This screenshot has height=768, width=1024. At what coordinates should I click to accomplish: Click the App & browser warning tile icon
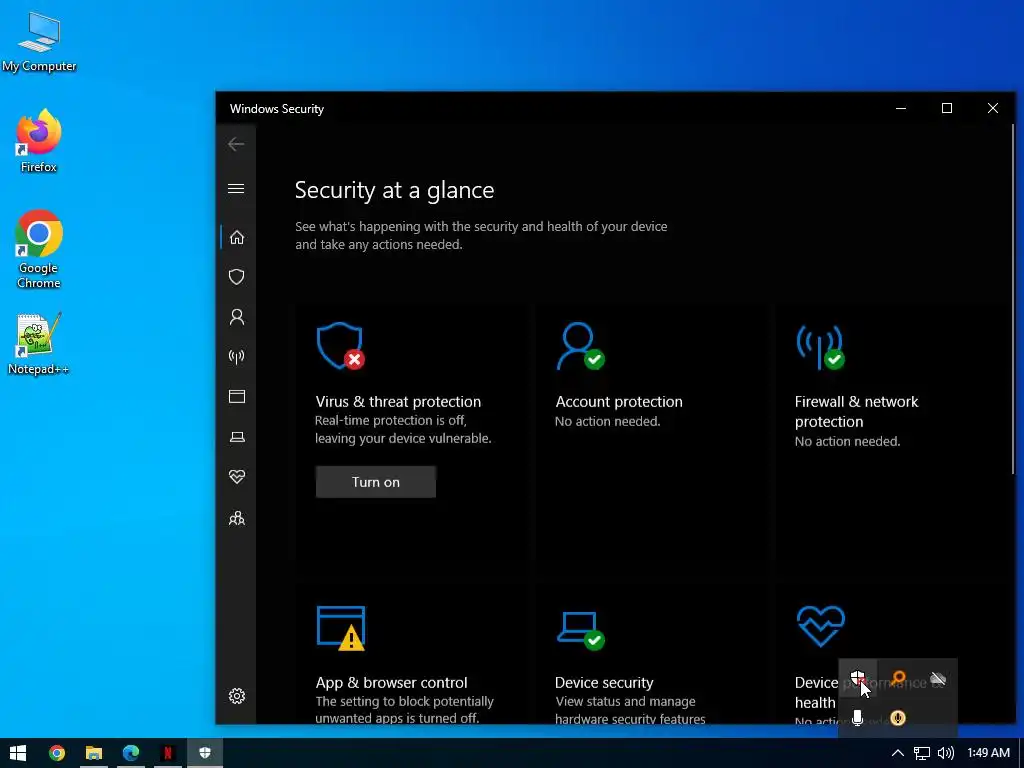point(341,628)
